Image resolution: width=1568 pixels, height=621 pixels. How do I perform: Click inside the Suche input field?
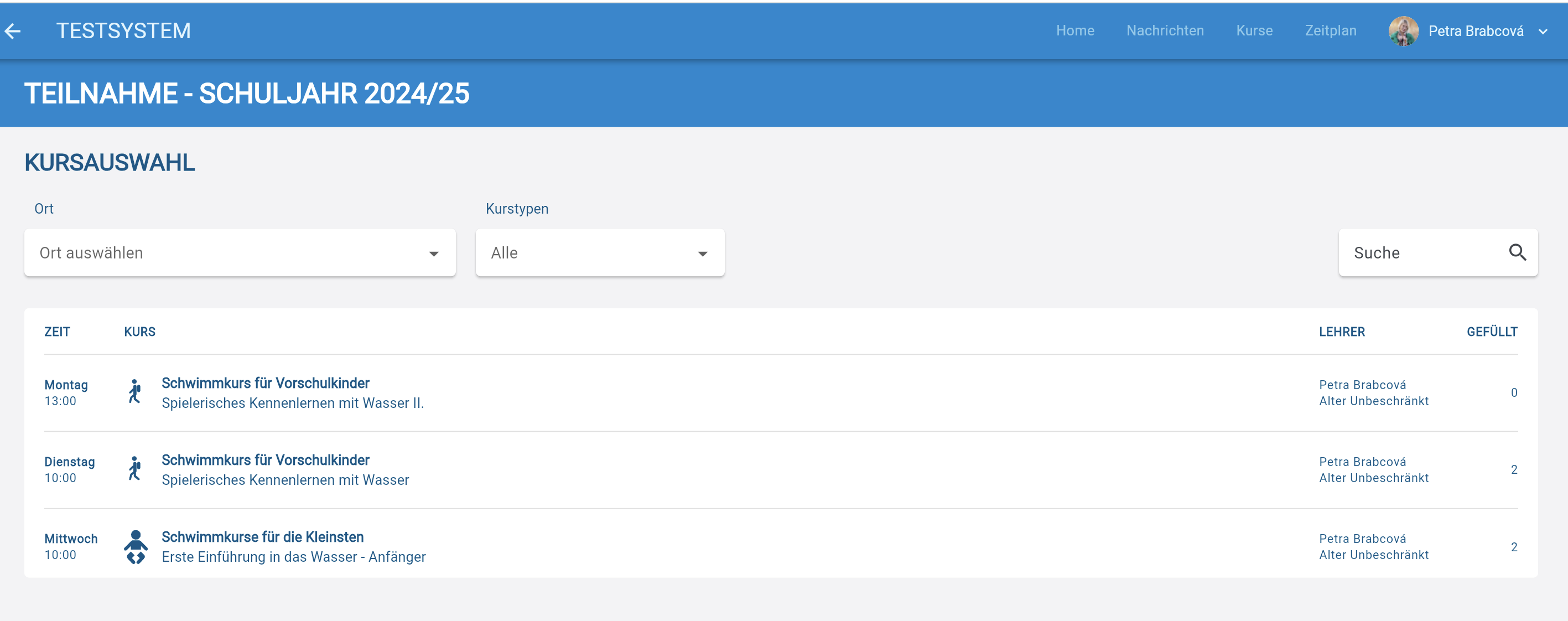pos(1418,252)
